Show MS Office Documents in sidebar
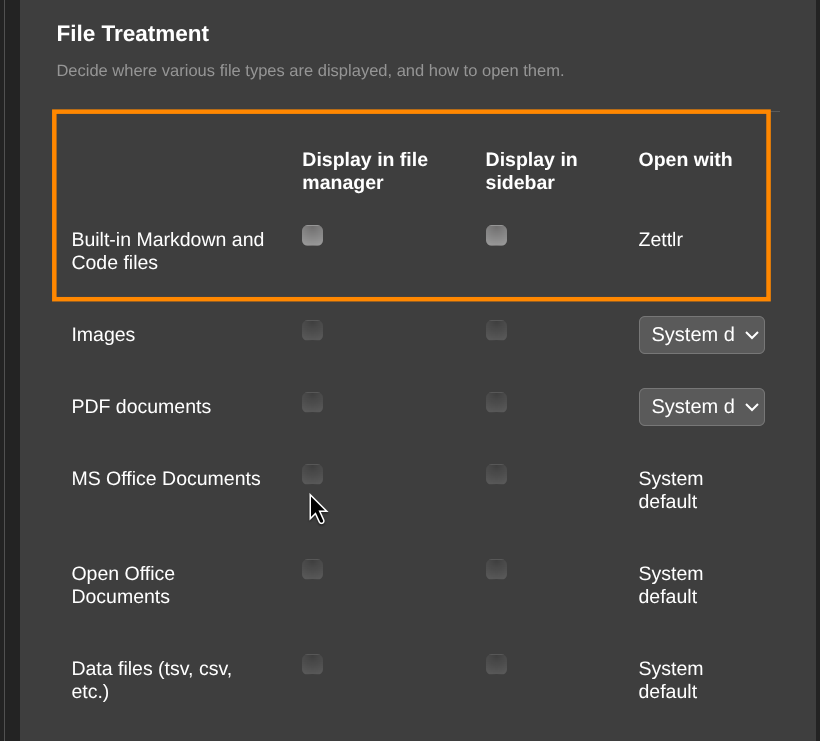Image resolution: width=820 pixels, height=741 pixels. 496,474
